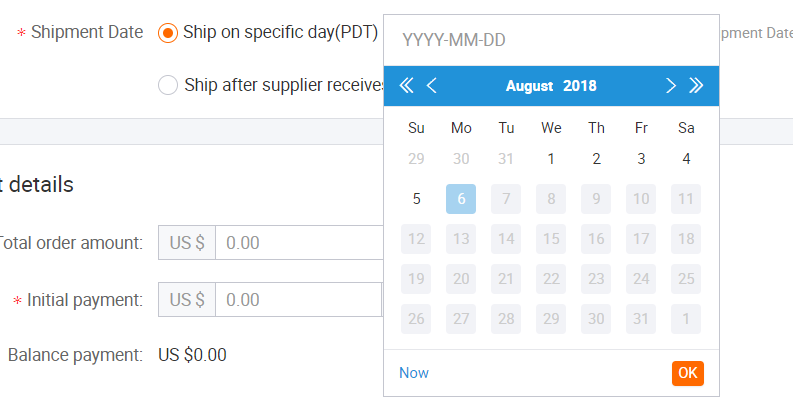
Task: Choose August 5 in calendar
Action: click(416, 199)
